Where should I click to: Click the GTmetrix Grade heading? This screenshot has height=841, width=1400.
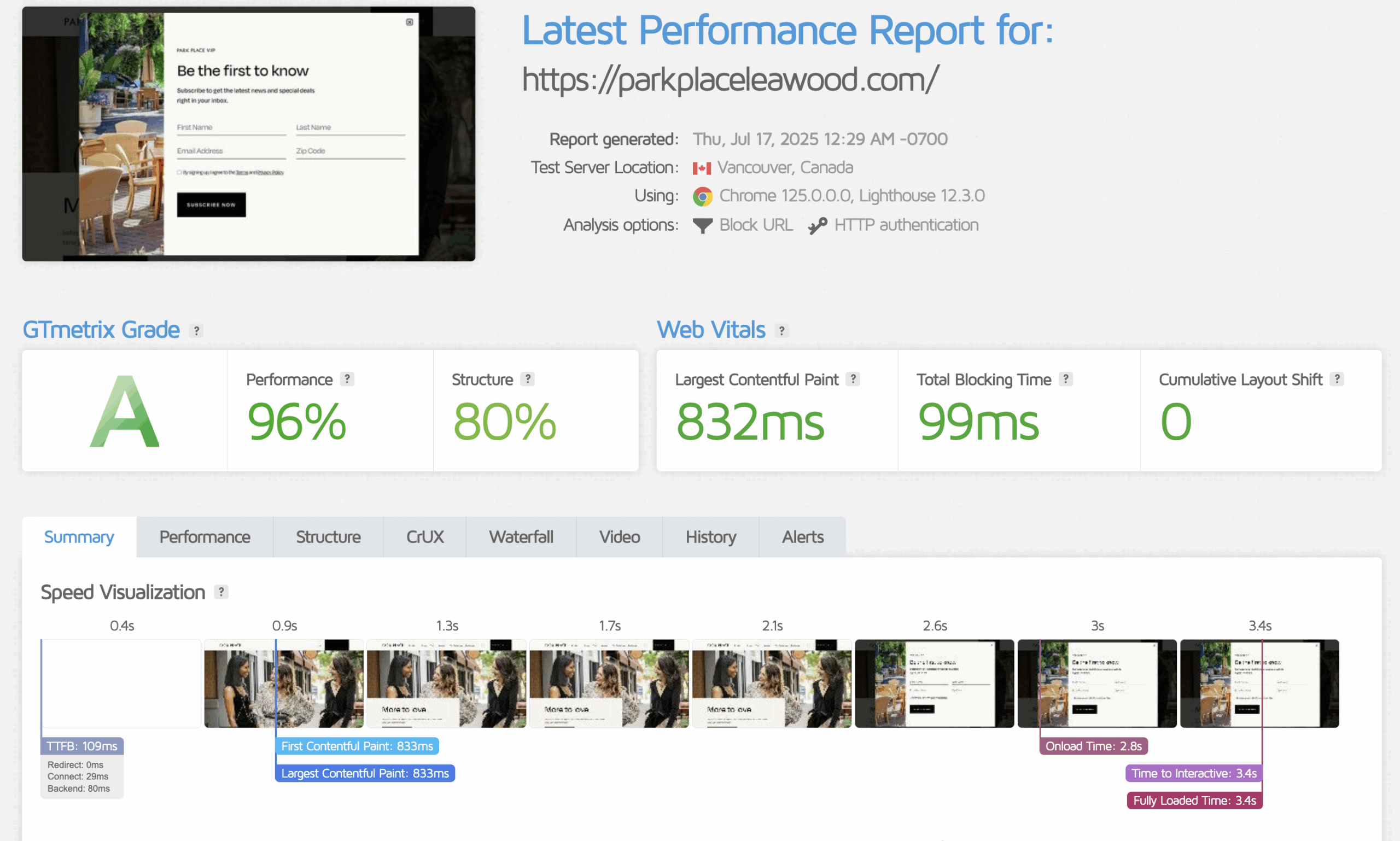(101, 330)
